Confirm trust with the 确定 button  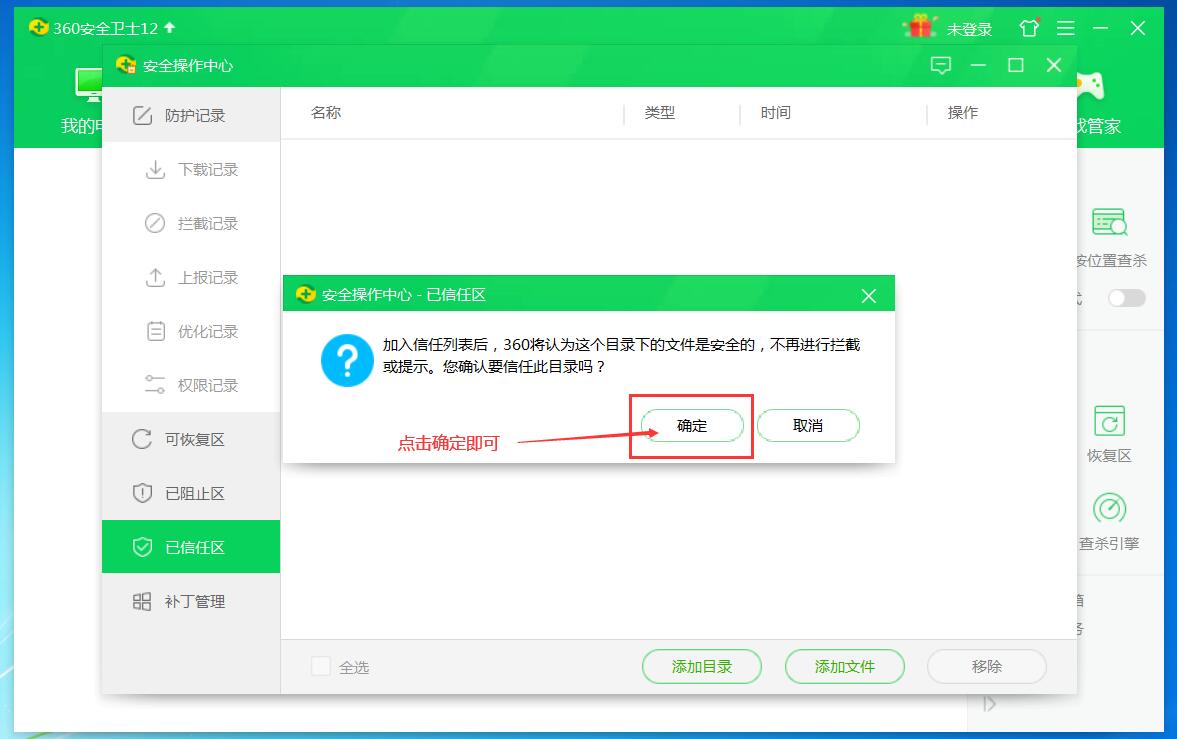(x=691, y=426)
